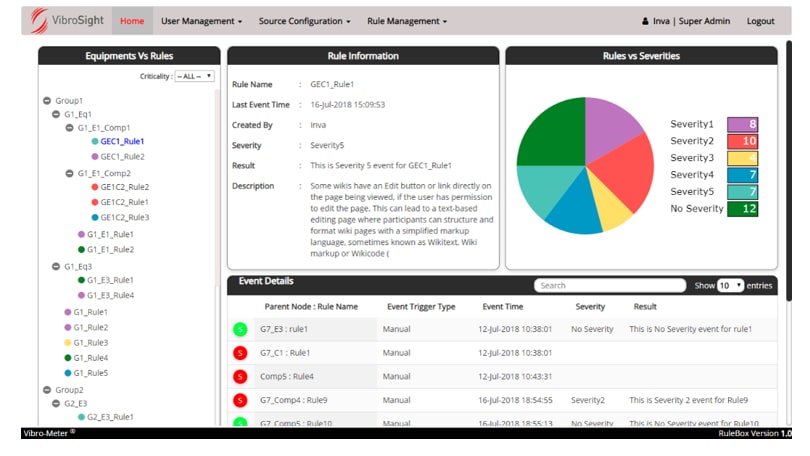Open the Rule Management menu
The width and height of the screenshot is (810, 456).
click(406, 21)
